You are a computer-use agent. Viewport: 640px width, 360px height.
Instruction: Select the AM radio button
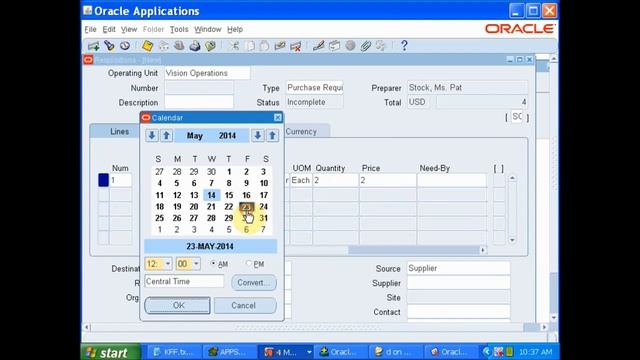coord(213,264)
